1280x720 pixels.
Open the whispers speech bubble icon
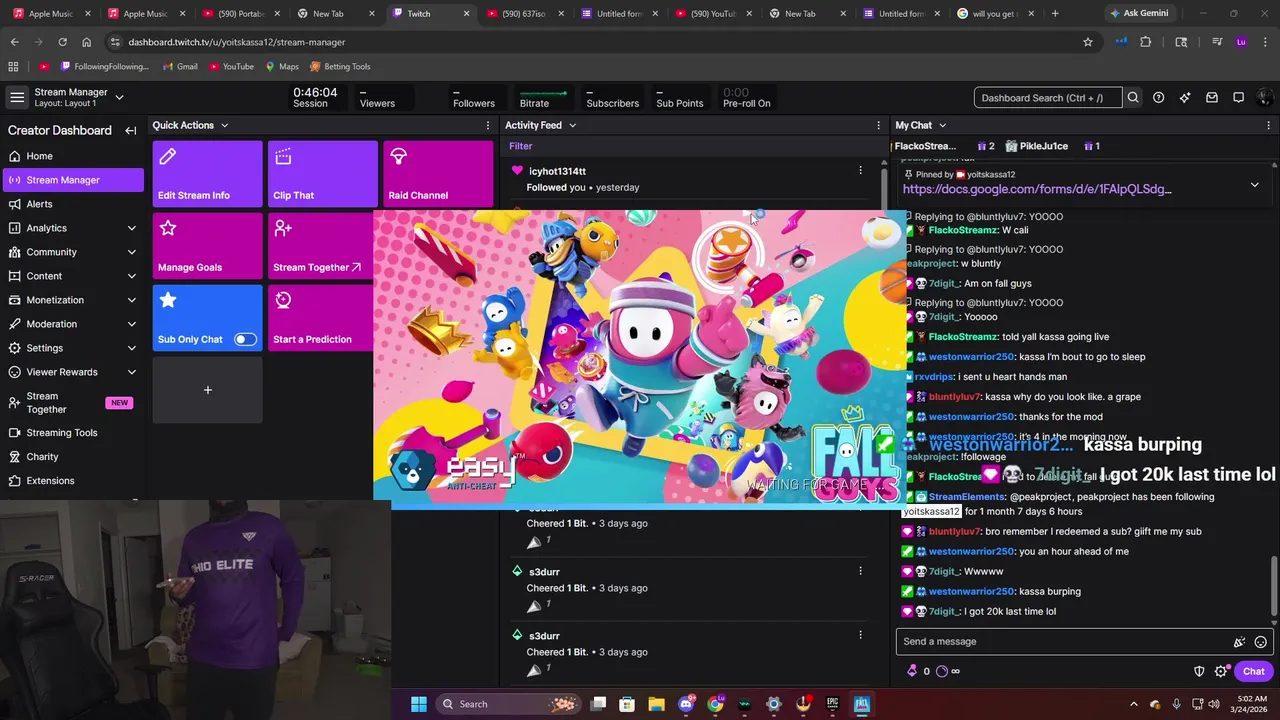coord(1238,98)
